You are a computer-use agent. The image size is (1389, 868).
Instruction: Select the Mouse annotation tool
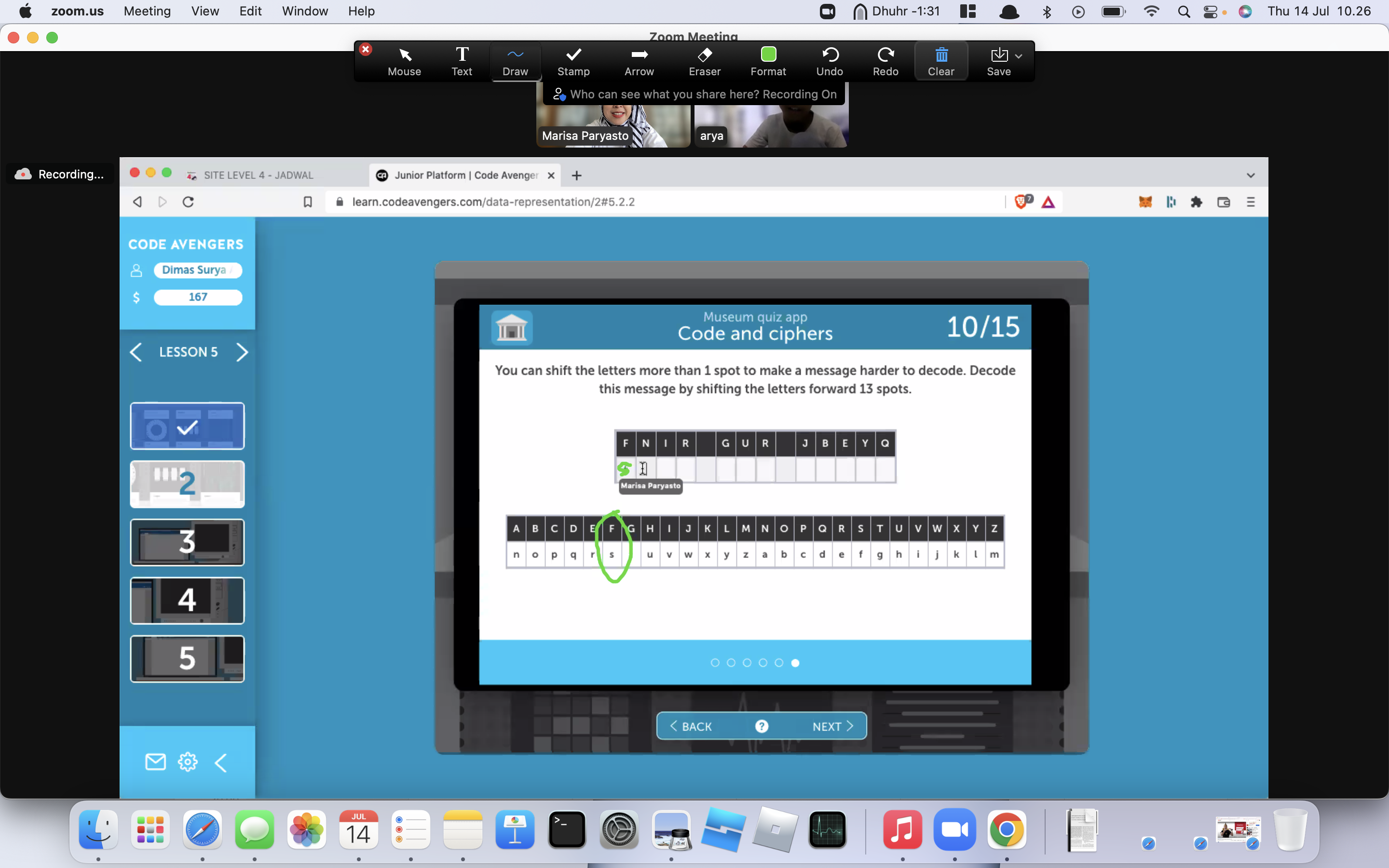pos(404,62)
